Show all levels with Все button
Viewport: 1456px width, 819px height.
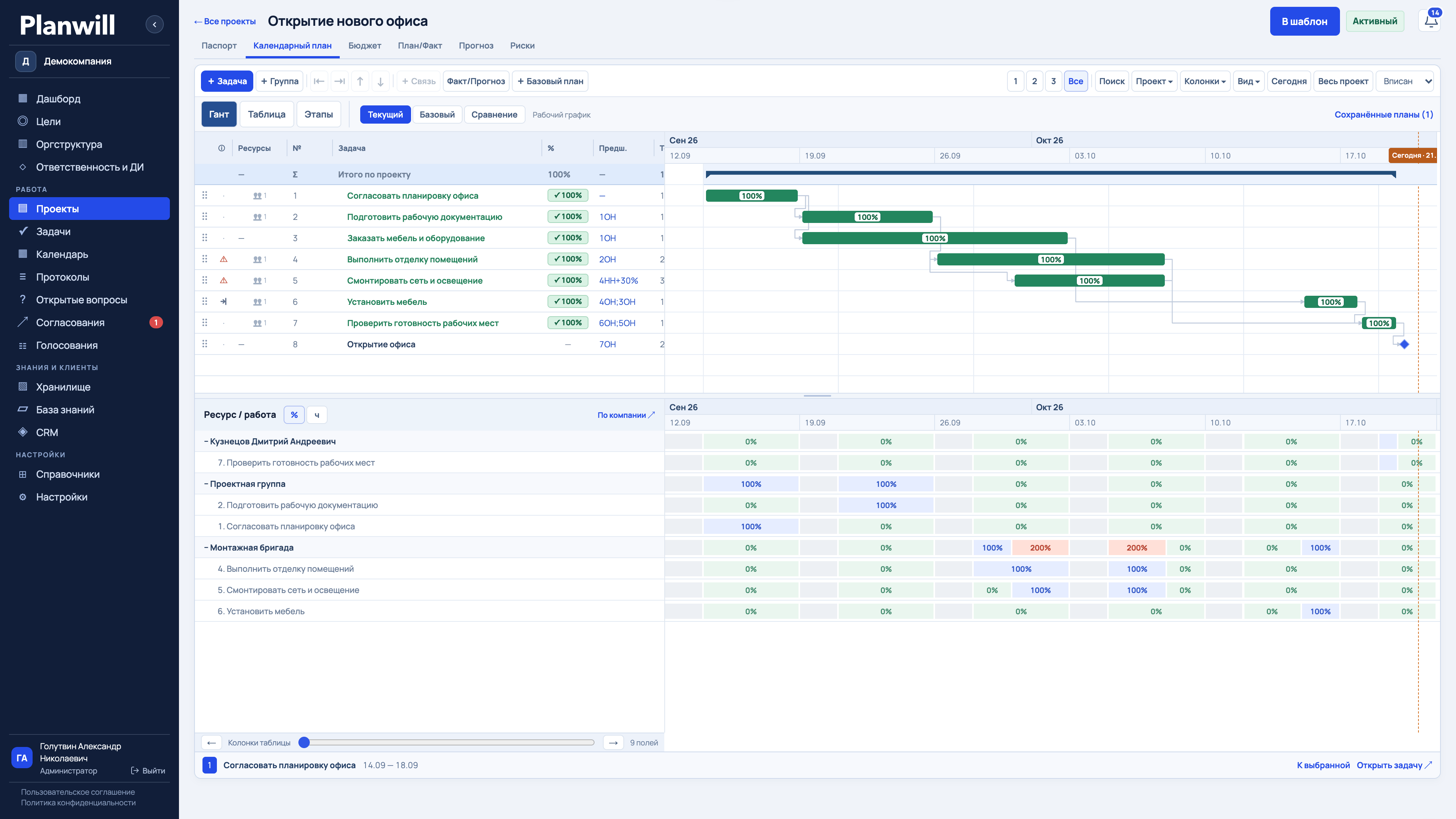click(1076, 82)
